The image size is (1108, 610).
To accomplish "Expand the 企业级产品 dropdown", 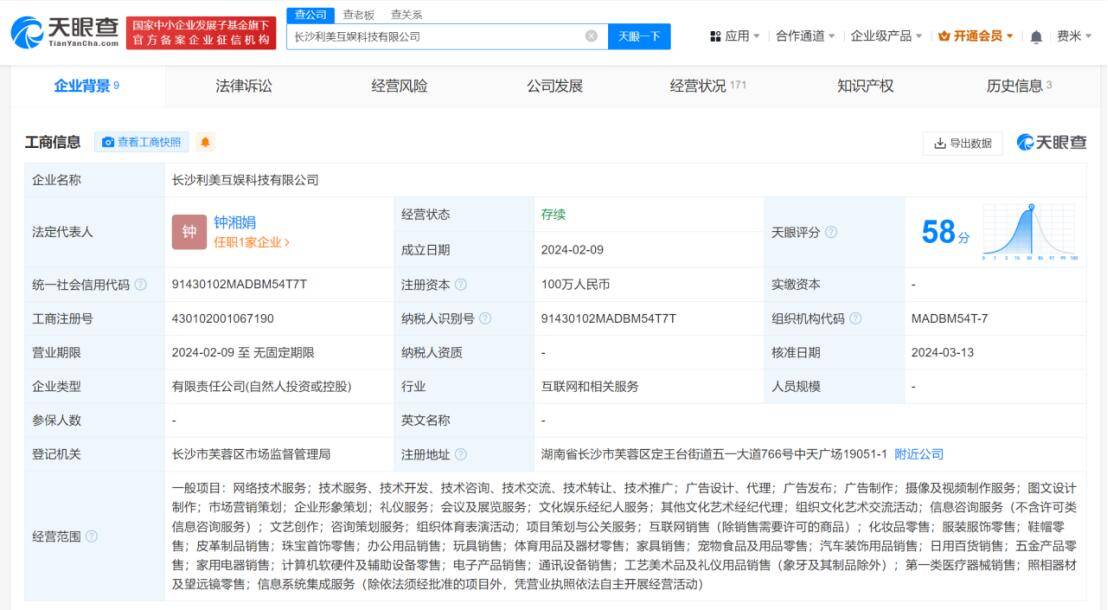I will (x=886, y=34).
